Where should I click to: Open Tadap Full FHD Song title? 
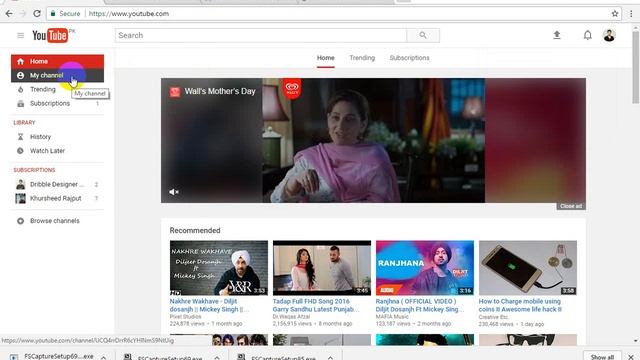[316, 305]
